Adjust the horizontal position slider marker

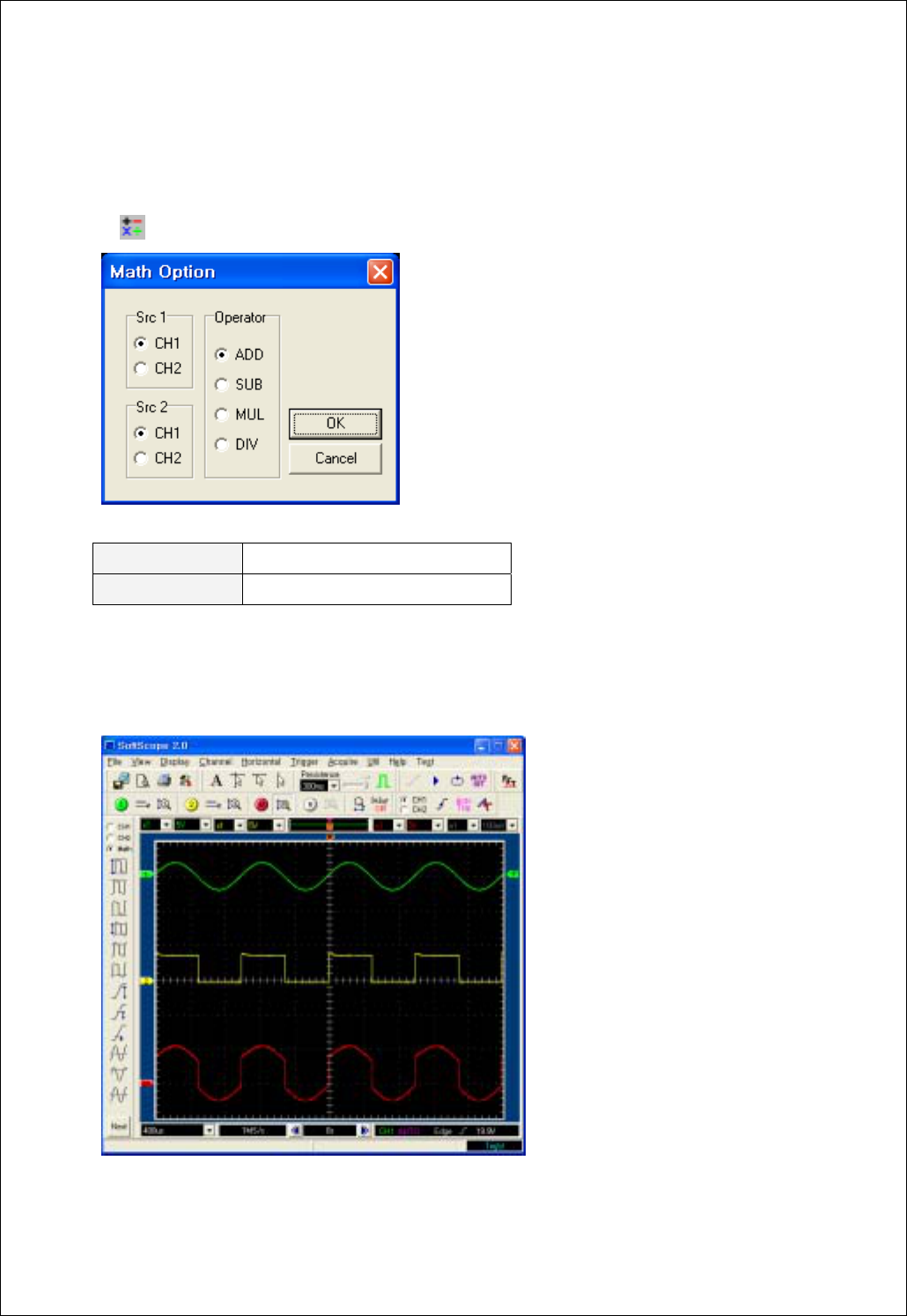coord(329,825)
